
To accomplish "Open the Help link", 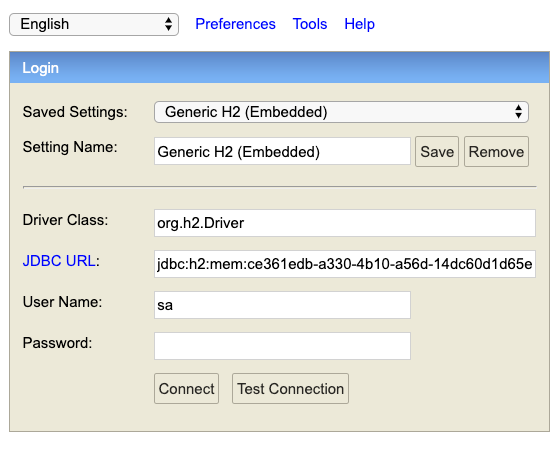I will point(359,24).
